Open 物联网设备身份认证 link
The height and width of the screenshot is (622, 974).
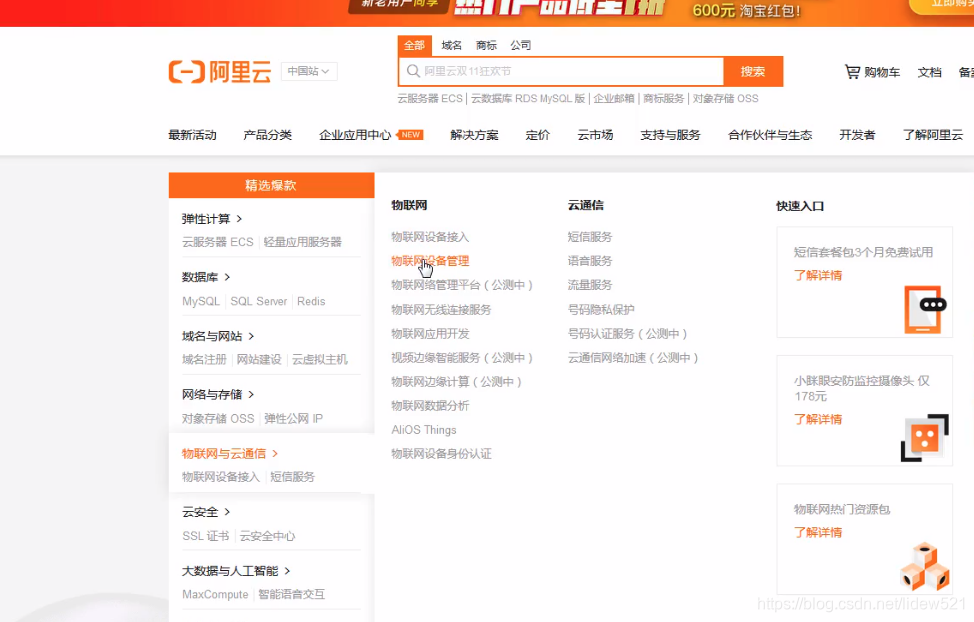[x=441, y=454]
